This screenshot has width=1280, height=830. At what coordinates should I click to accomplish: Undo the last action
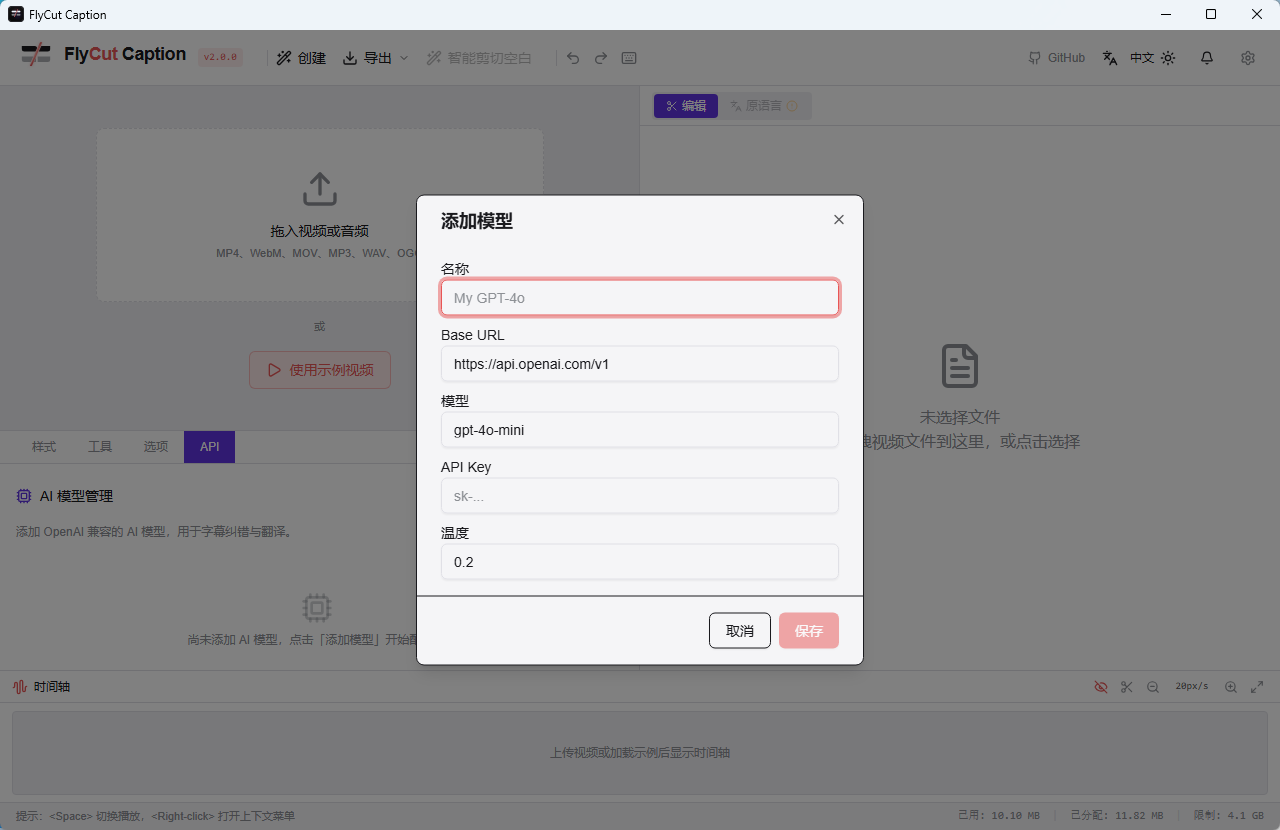coord(573,58)
